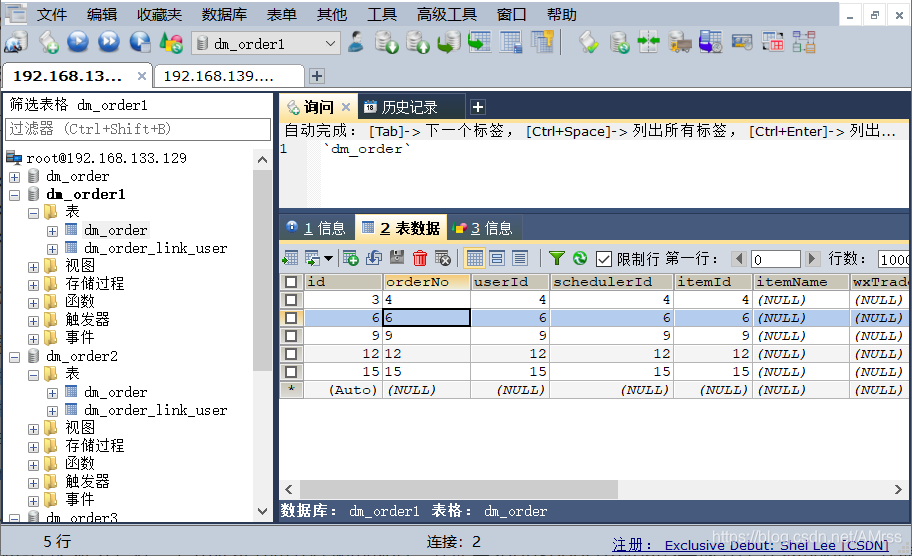Click the truck-shaped data migration toolbar icon
The width and height of the screenshot is (912, 556).
coord(679,42)
